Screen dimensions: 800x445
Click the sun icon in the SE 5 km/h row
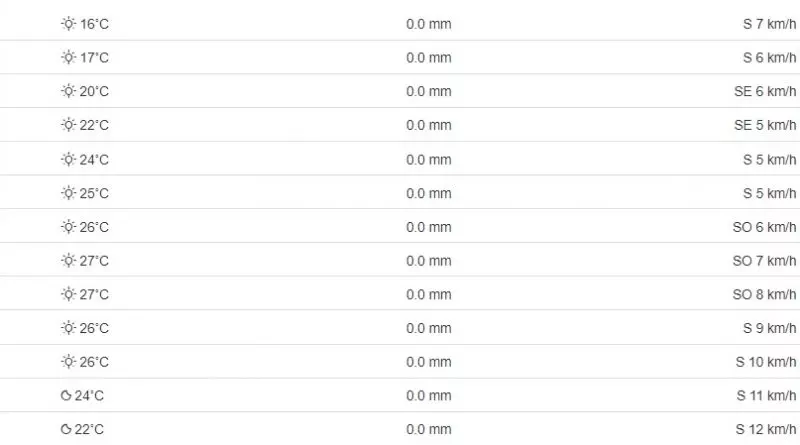tap(68, 126)
